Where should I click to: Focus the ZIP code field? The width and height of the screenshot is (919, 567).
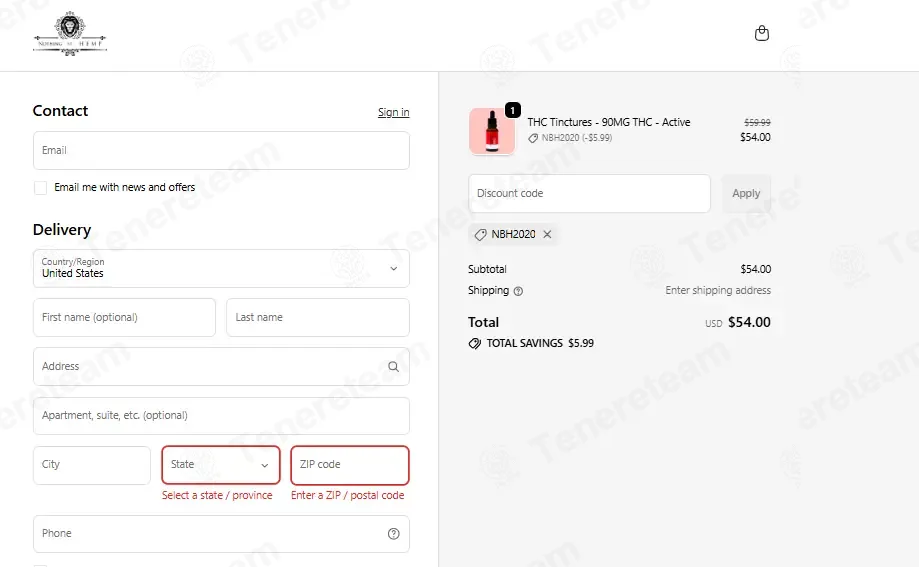[x=350, y=465]
